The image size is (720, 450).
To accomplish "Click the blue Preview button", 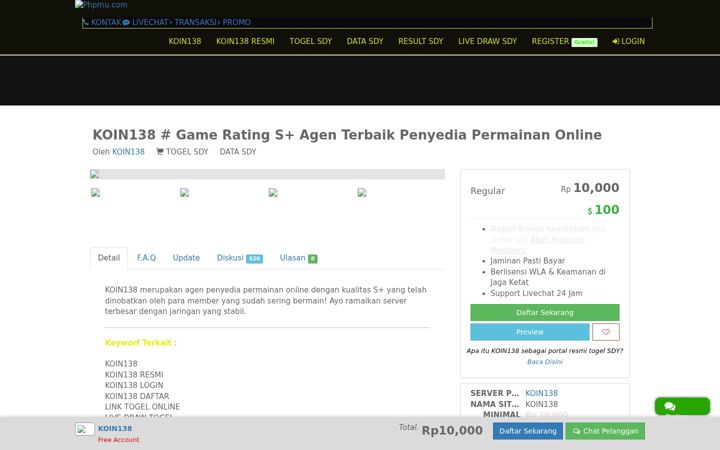I will (x=530, y=332).
